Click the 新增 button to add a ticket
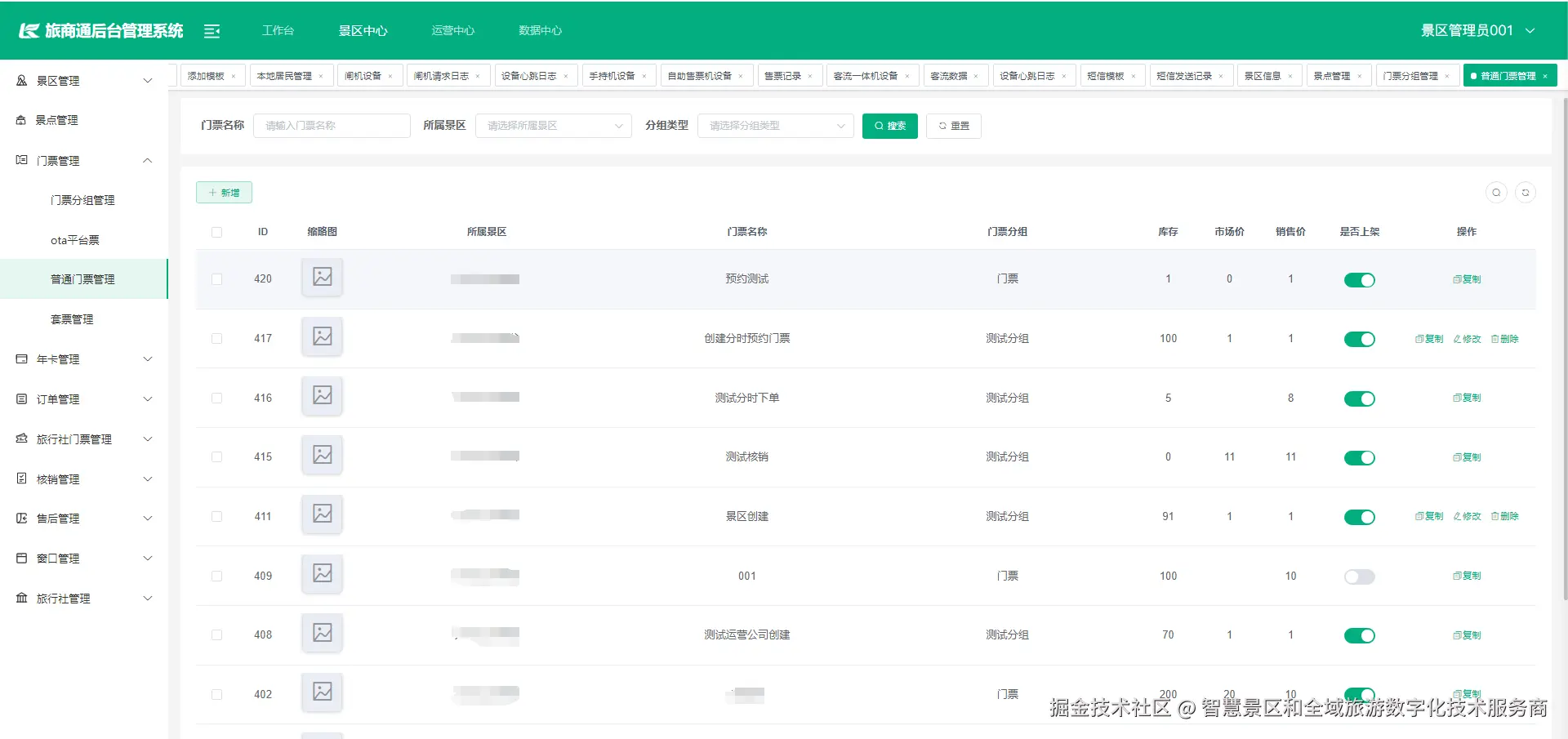1568x739 pixels. click(224, 192)
